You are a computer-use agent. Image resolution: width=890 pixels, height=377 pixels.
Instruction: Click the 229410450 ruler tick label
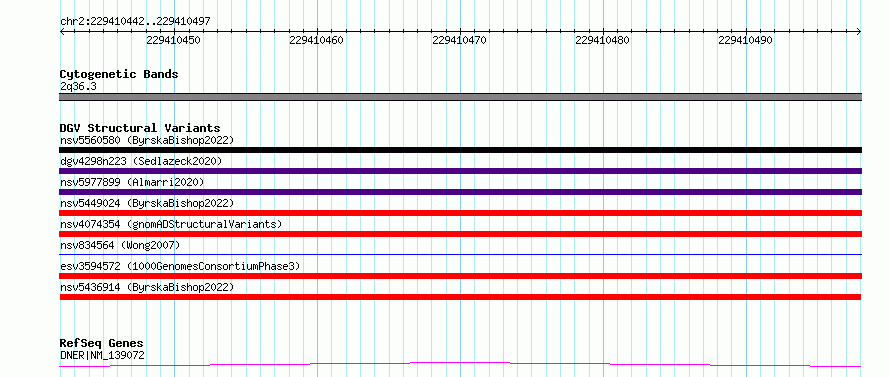point(173,40)
